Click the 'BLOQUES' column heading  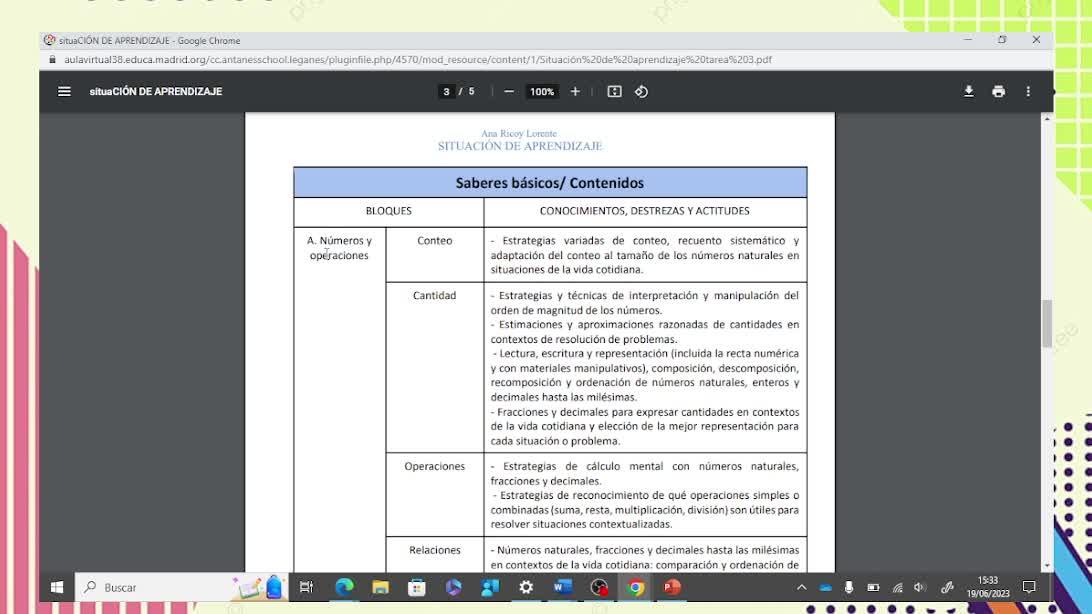coord(389,211)
